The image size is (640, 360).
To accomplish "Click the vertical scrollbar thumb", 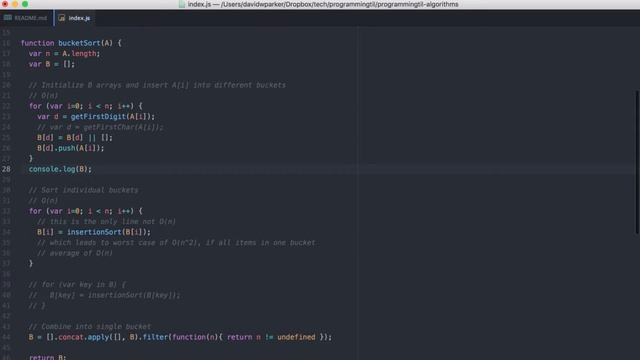I will click(637, 162).
